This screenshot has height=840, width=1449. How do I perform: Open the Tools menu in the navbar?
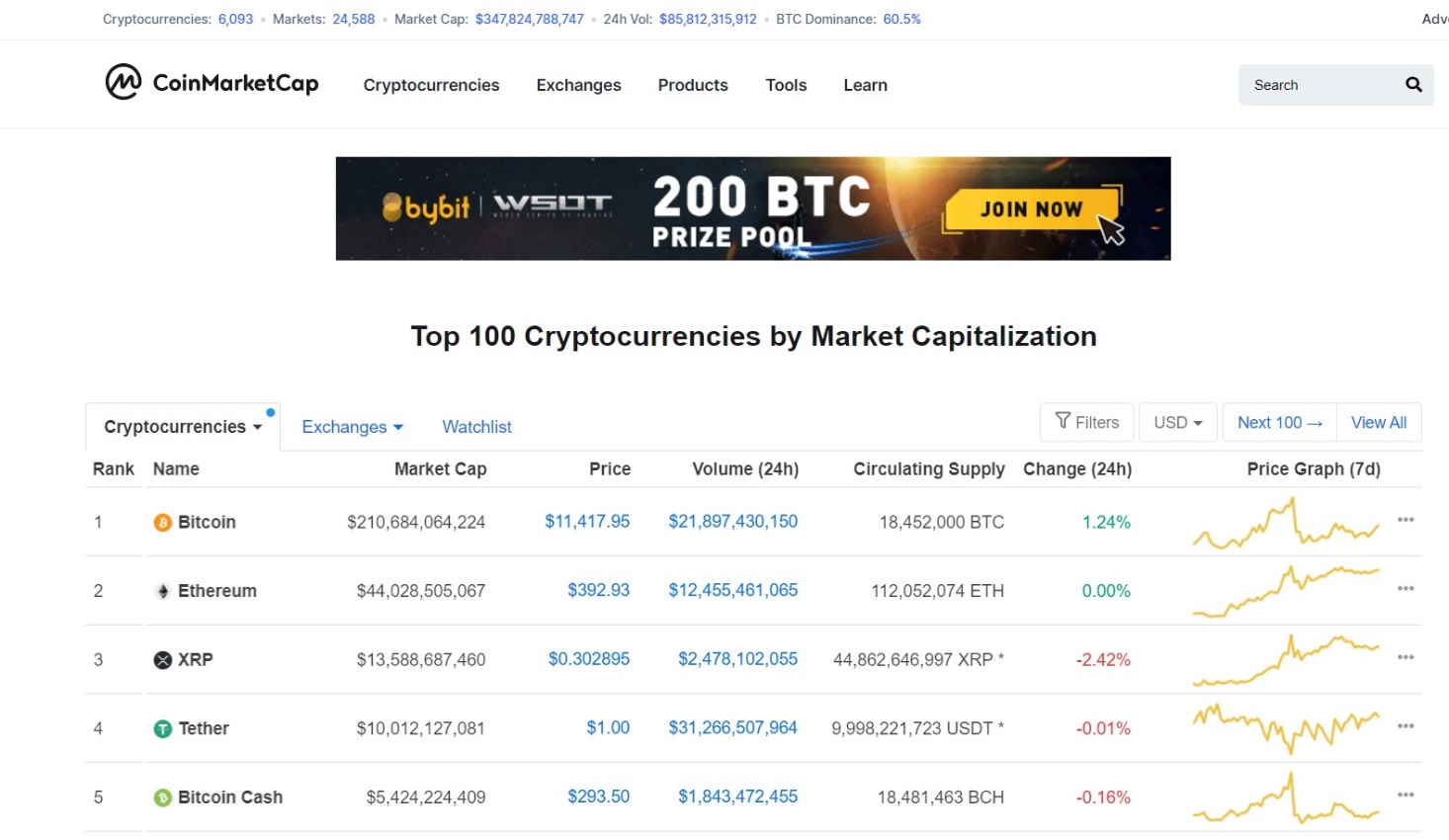pyautogui.click(x=786, y=85)
